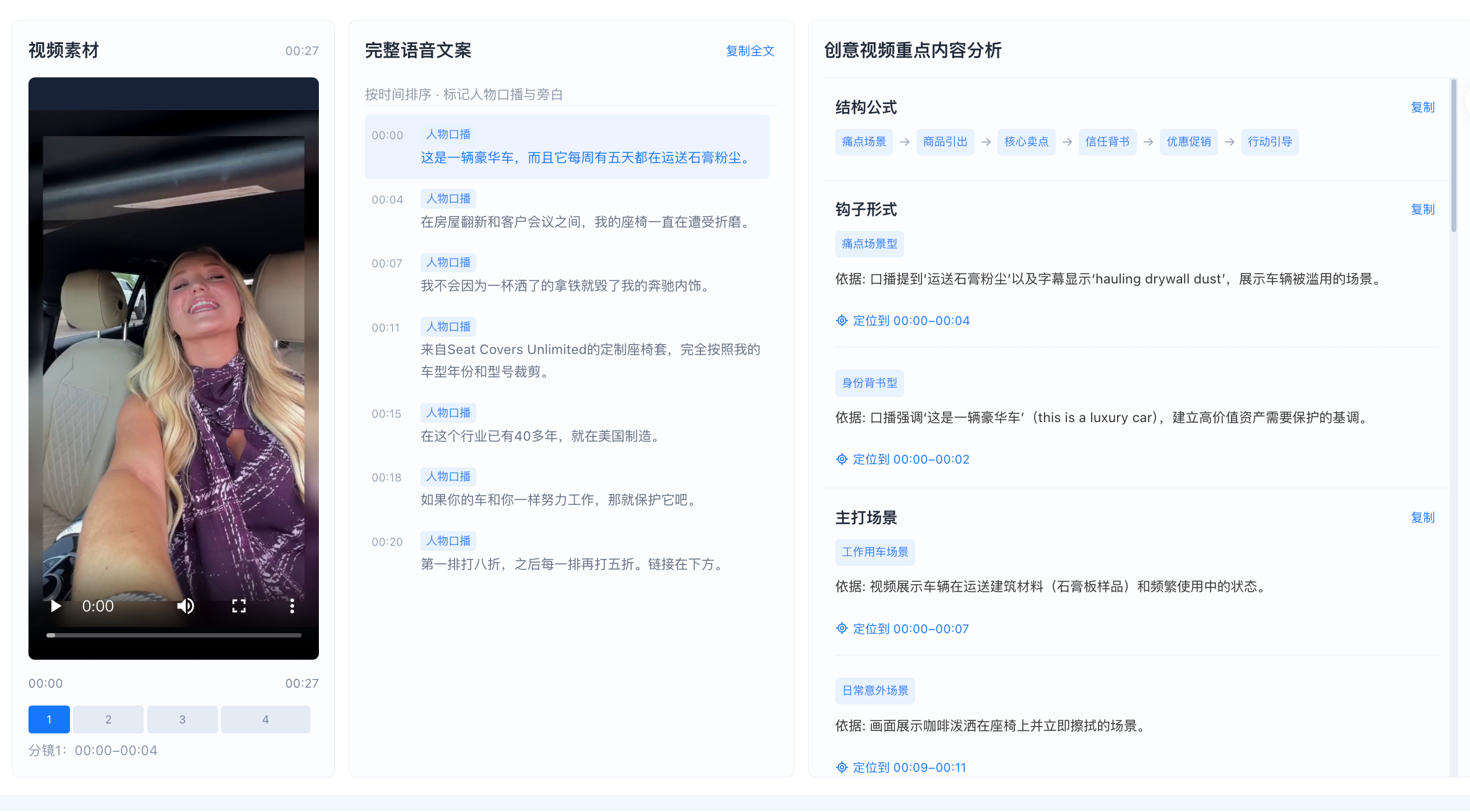Select storyboard segment 2
The height and width of the screenshot is (812, 1470).
pyautogui.click(x=108, y=719)
